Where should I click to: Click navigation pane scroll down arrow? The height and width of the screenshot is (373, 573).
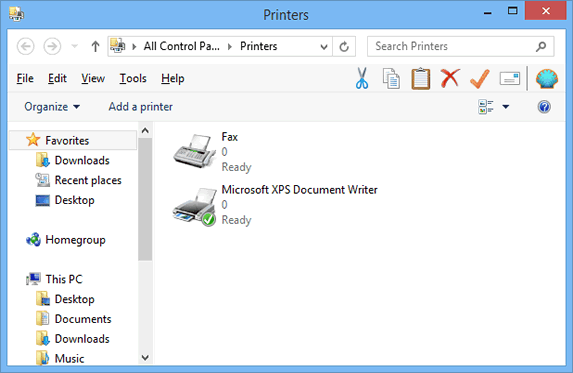(145, 357)
